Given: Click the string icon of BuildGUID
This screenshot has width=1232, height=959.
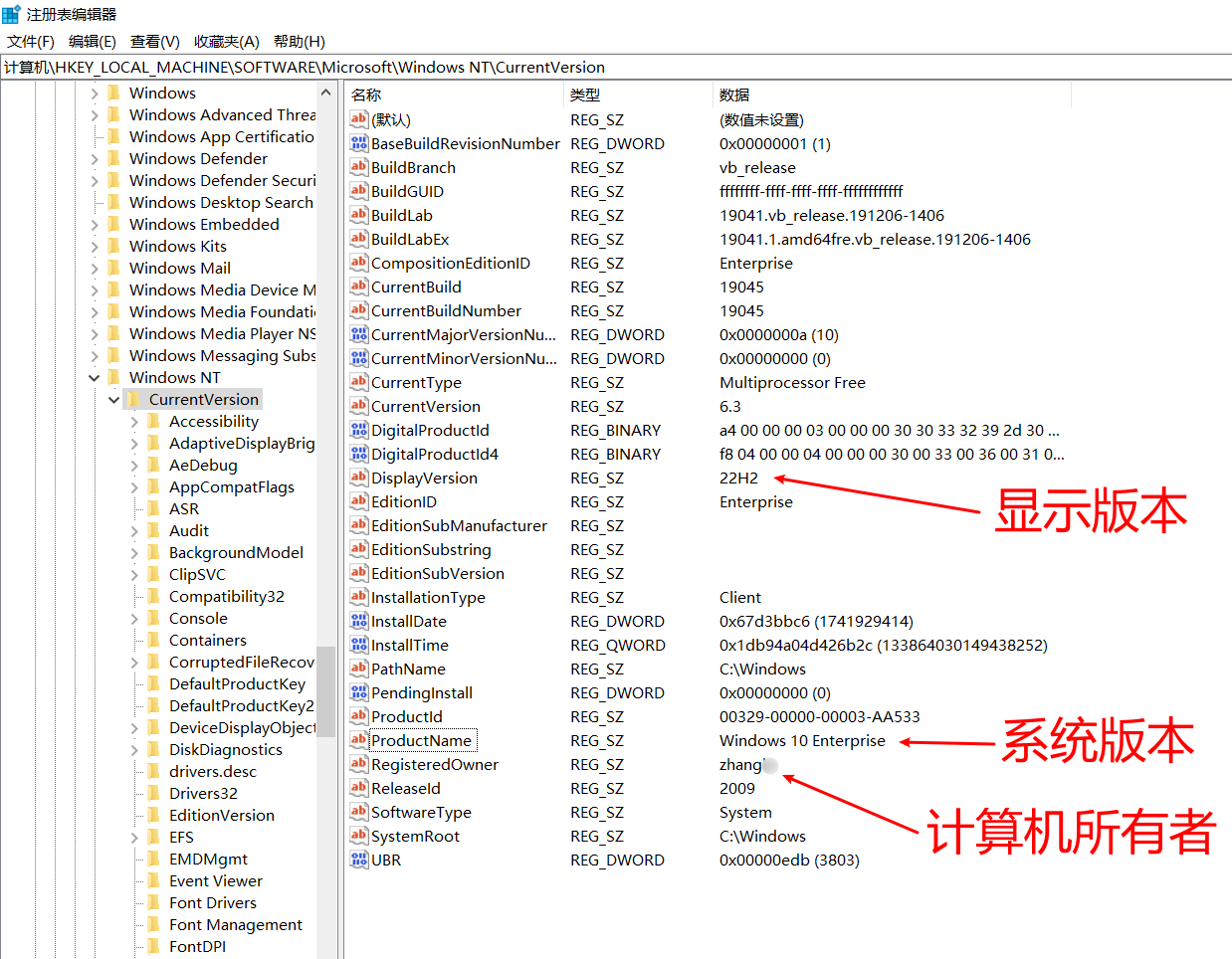Looking at the screenshot, I should click(359, 191).
